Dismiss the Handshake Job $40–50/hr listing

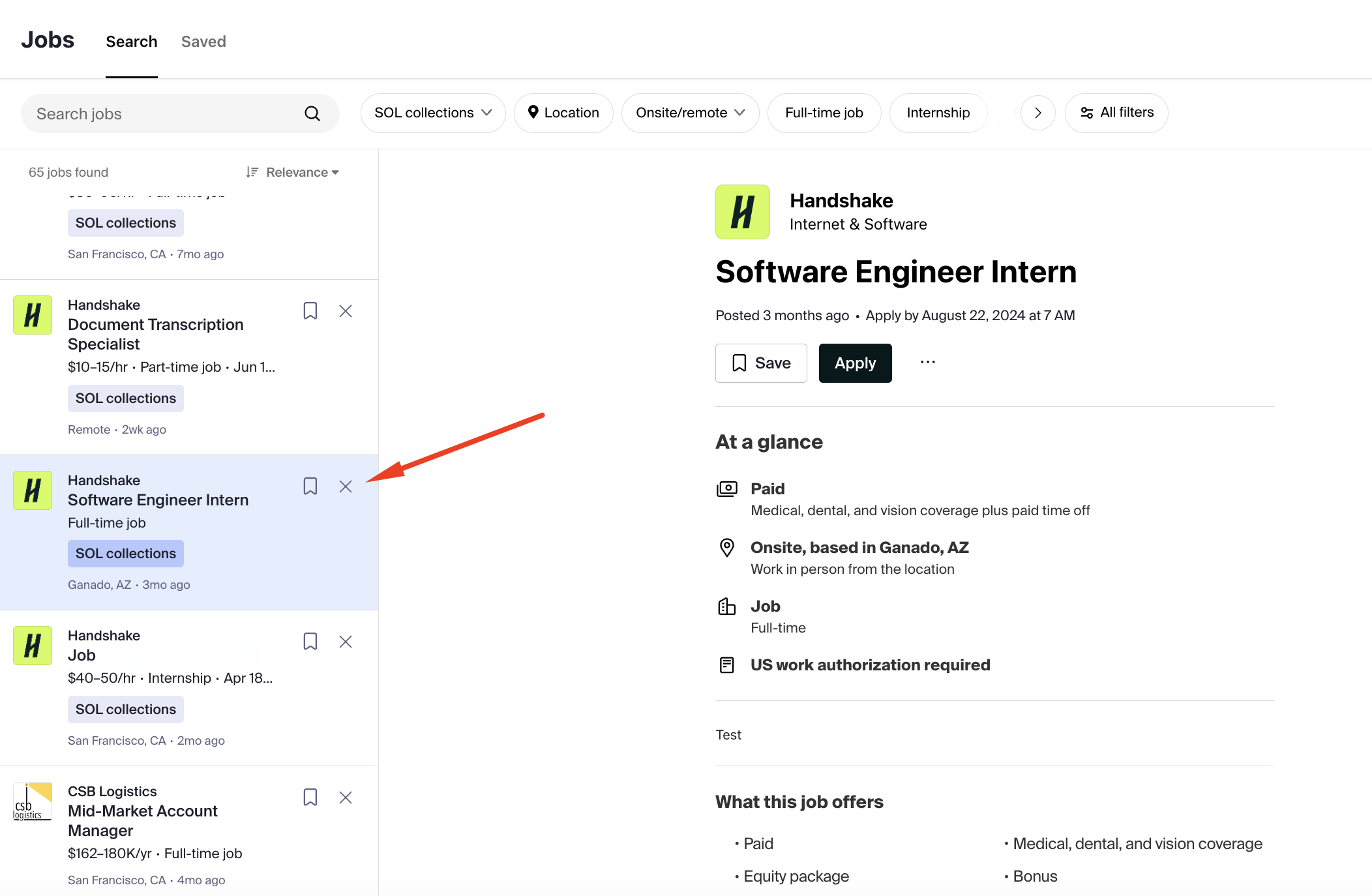tap(346, 642)
